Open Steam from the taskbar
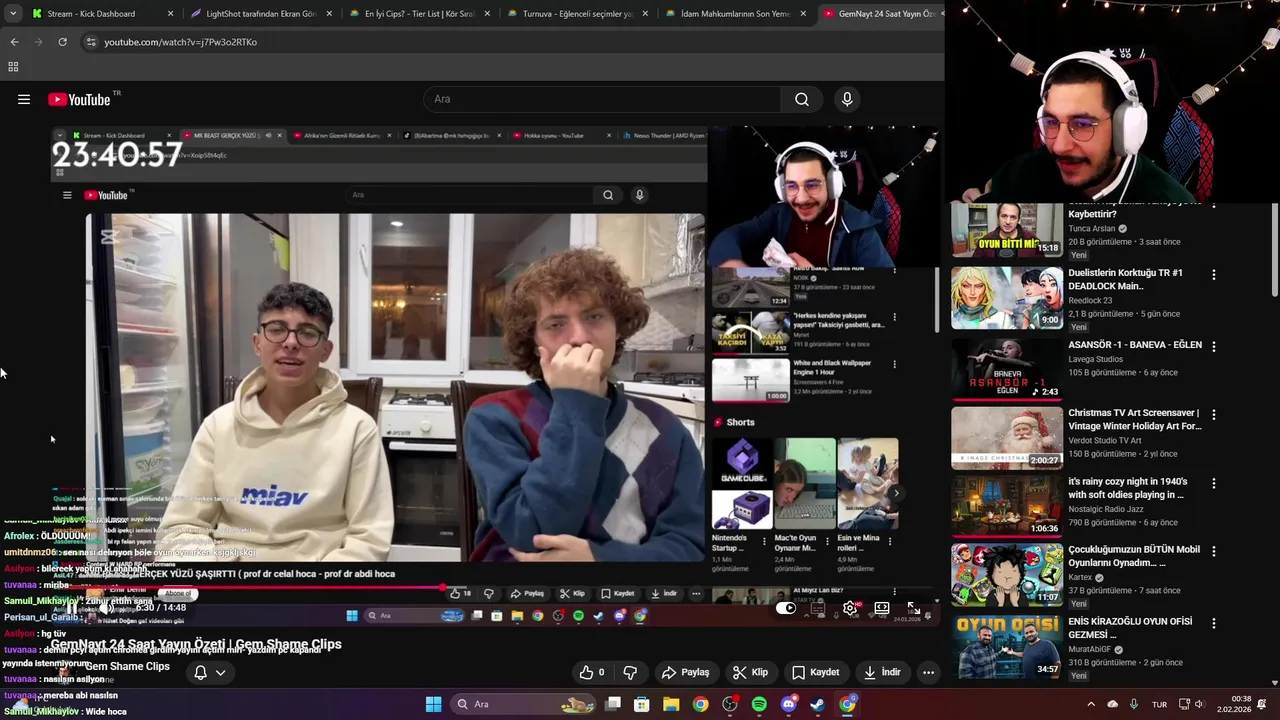The width and height of the screenshot is (1280, 720). click(x=817, y=704)
